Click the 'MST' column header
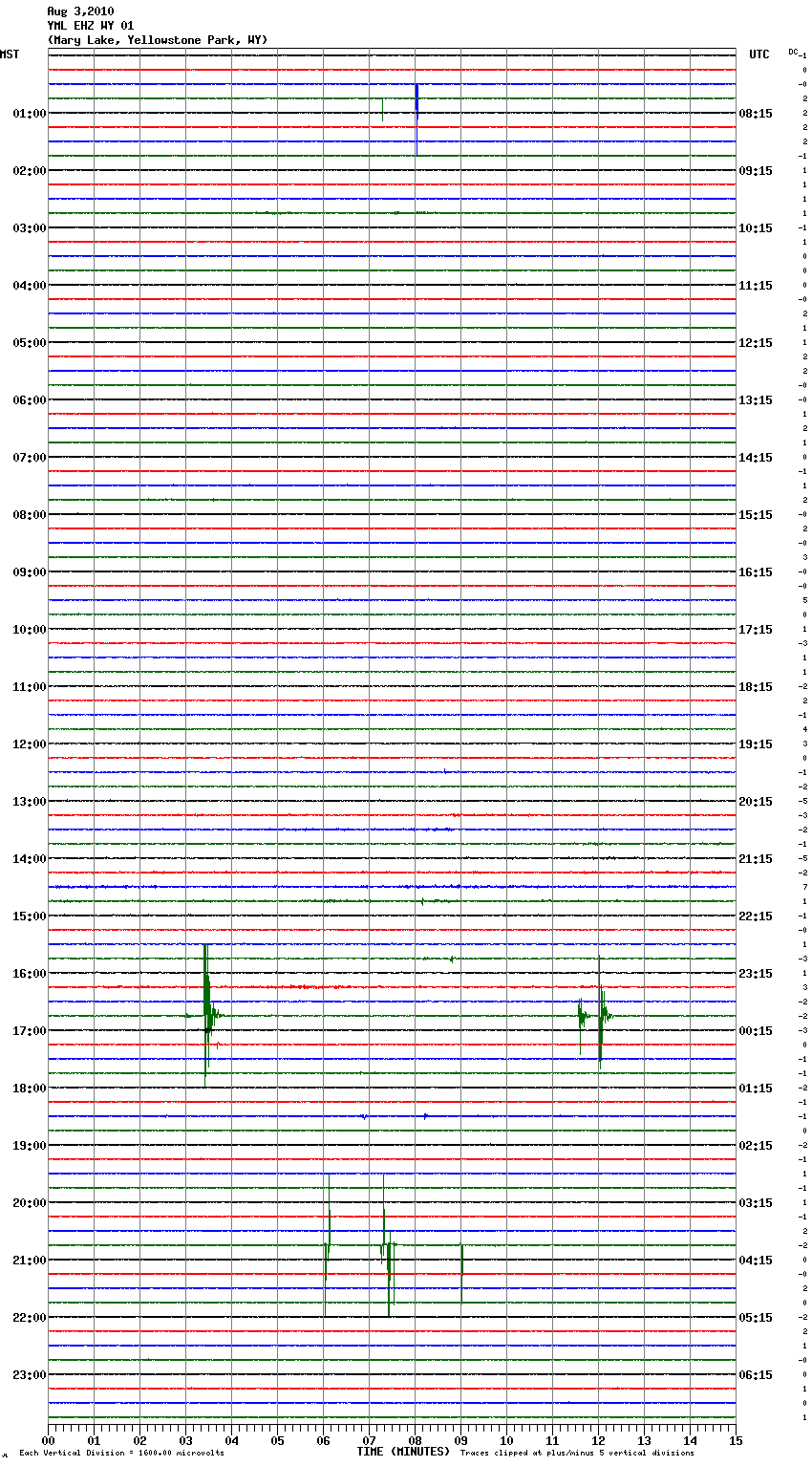The image size is (812, 1466). tap(10, 54)
